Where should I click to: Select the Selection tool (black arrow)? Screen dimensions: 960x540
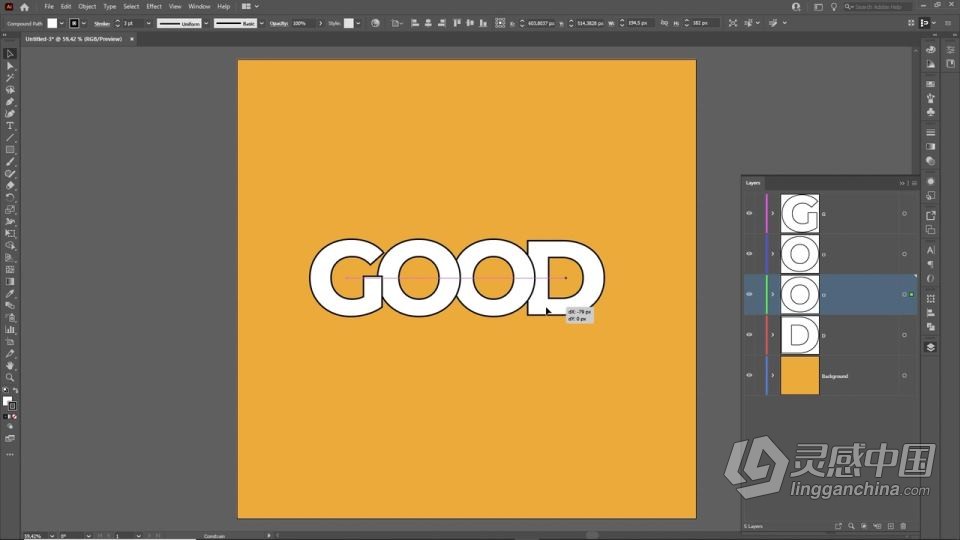click(x=10, y=54)
